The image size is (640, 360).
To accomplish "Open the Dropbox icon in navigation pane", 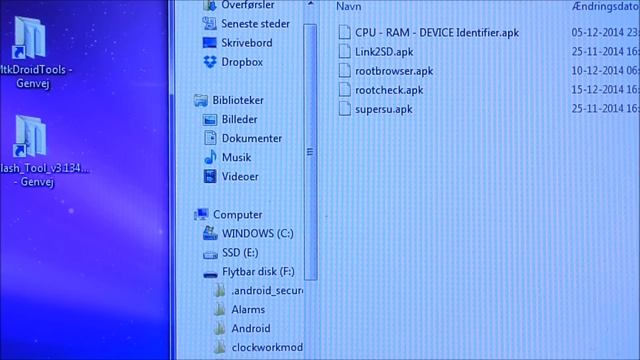I will pos(210,62).
